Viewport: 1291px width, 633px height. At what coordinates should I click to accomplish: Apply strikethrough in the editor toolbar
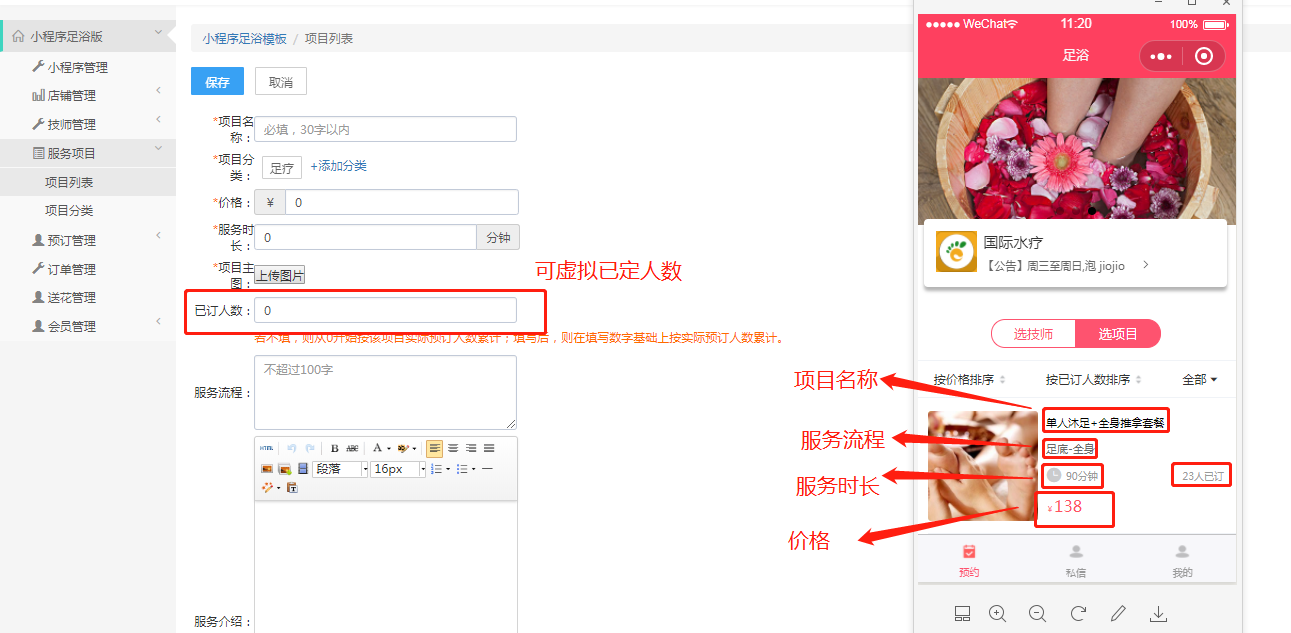352,449
